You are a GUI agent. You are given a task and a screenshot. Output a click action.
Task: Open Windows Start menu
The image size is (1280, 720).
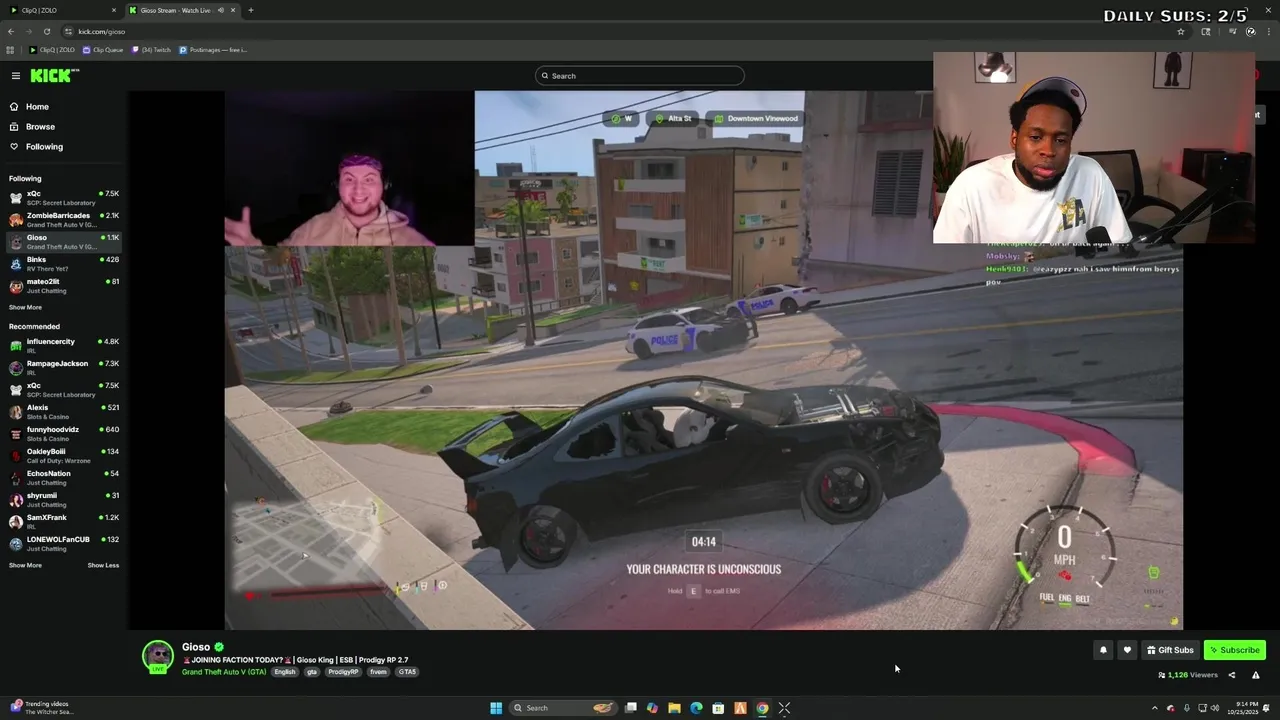coord(496,708)
